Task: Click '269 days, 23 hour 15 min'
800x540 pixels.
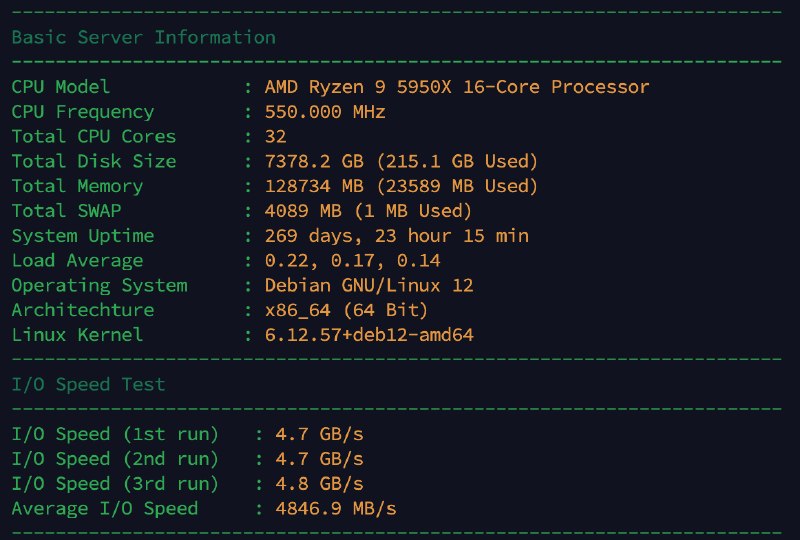Action: pos(396,236)
